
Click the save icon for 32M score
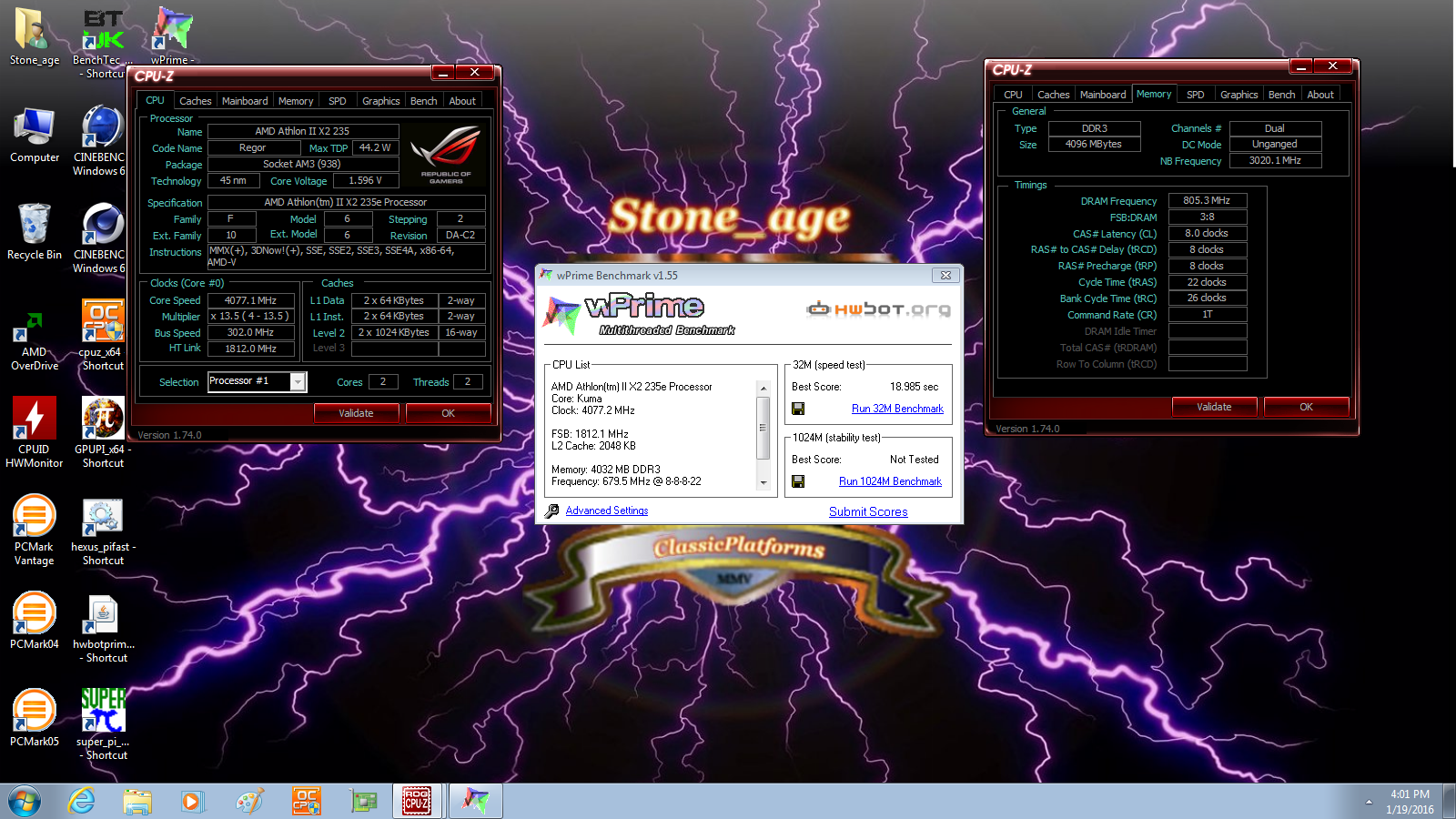click(x=798, y=409)
